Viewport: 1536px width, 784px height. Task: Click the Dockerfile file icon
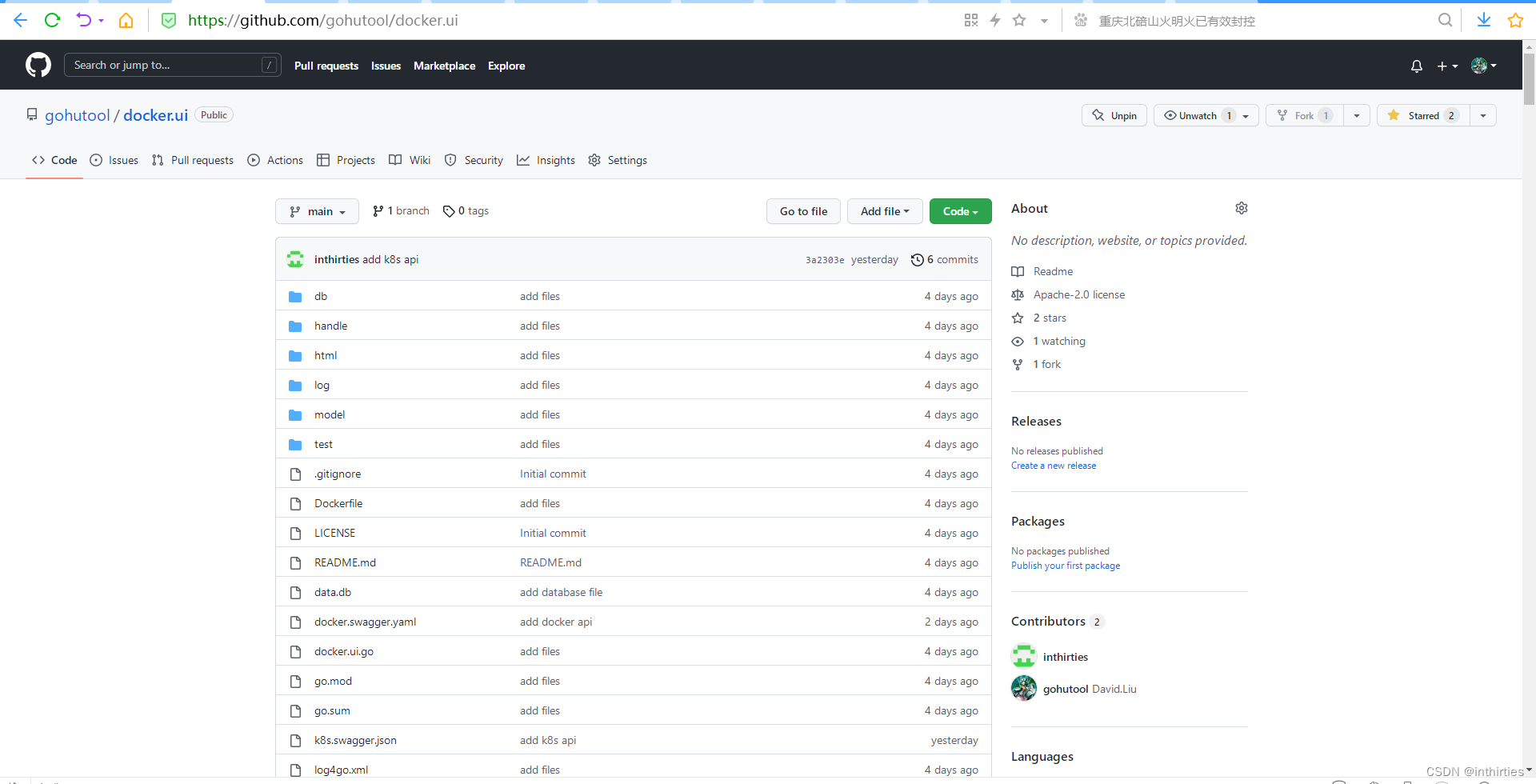[295, 504]
